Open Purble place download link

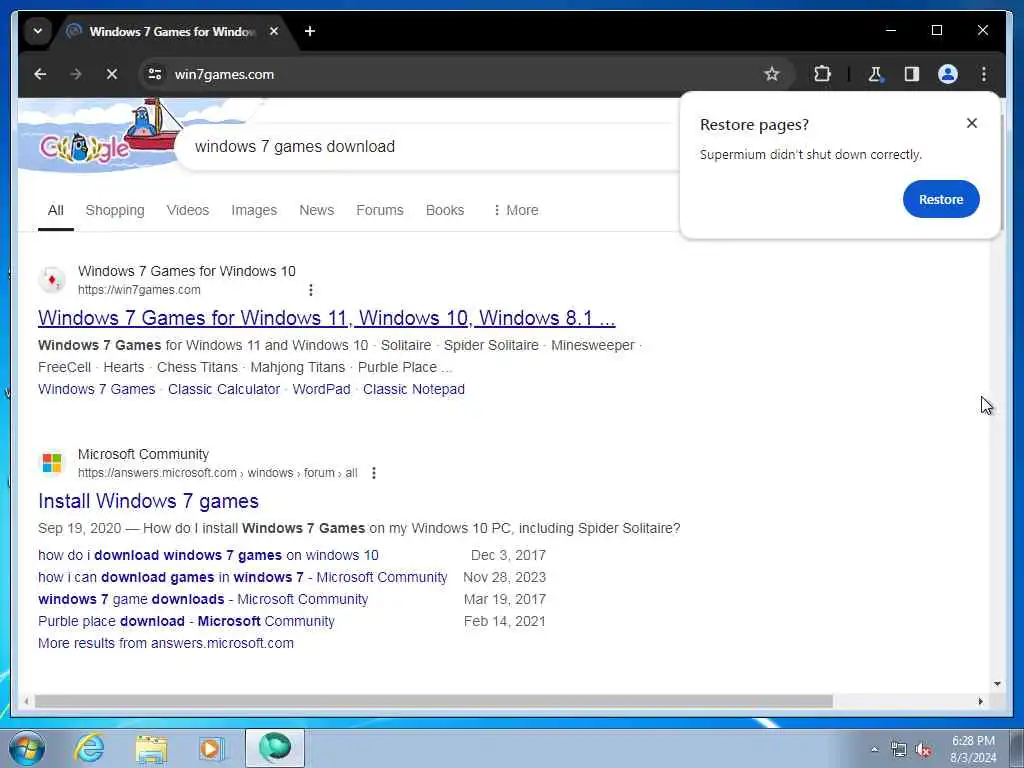[186, 622]
